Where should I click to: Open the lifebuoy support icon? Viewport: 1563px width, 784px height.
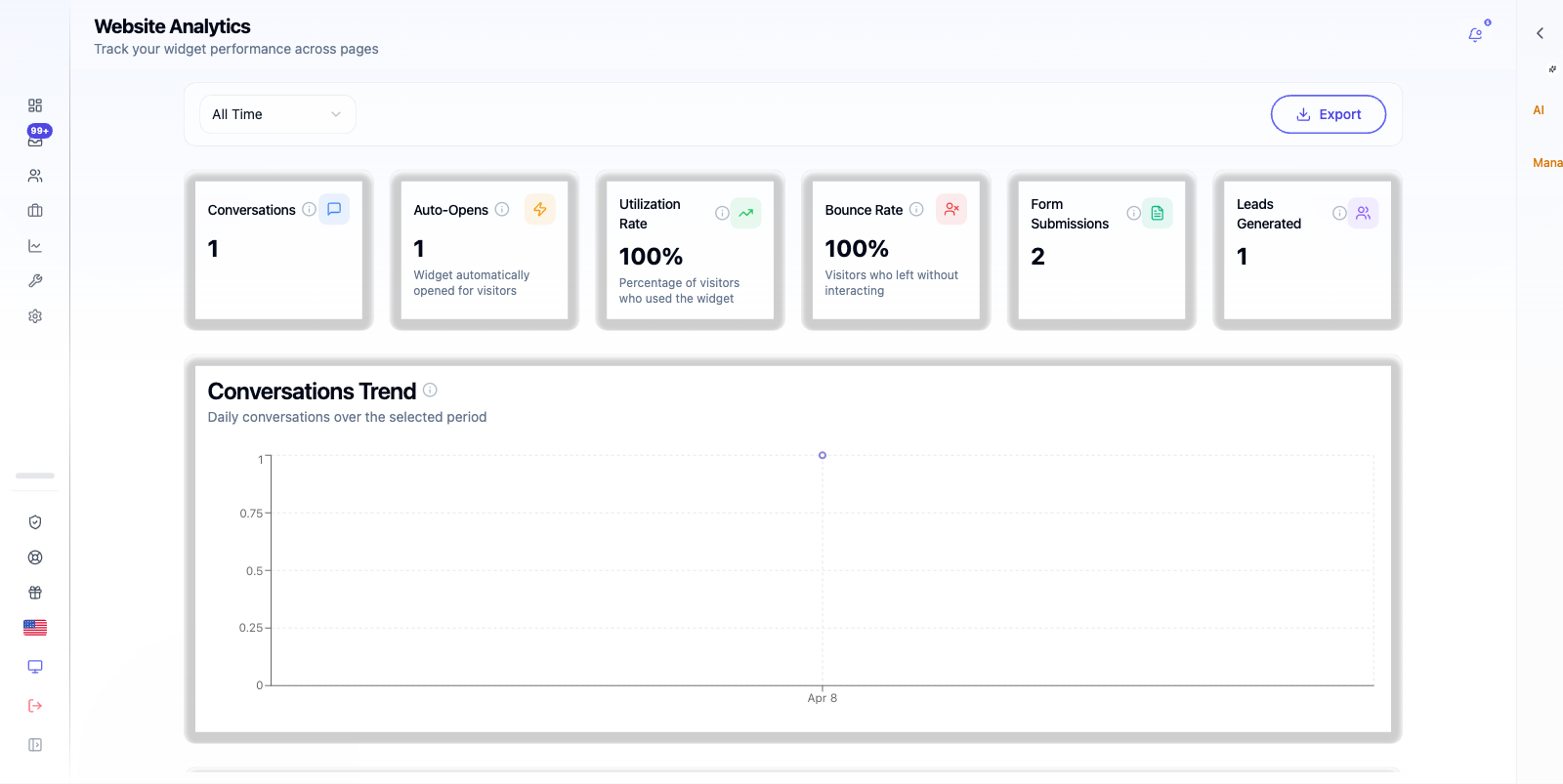pyautogui.click(x=35, y=557)
